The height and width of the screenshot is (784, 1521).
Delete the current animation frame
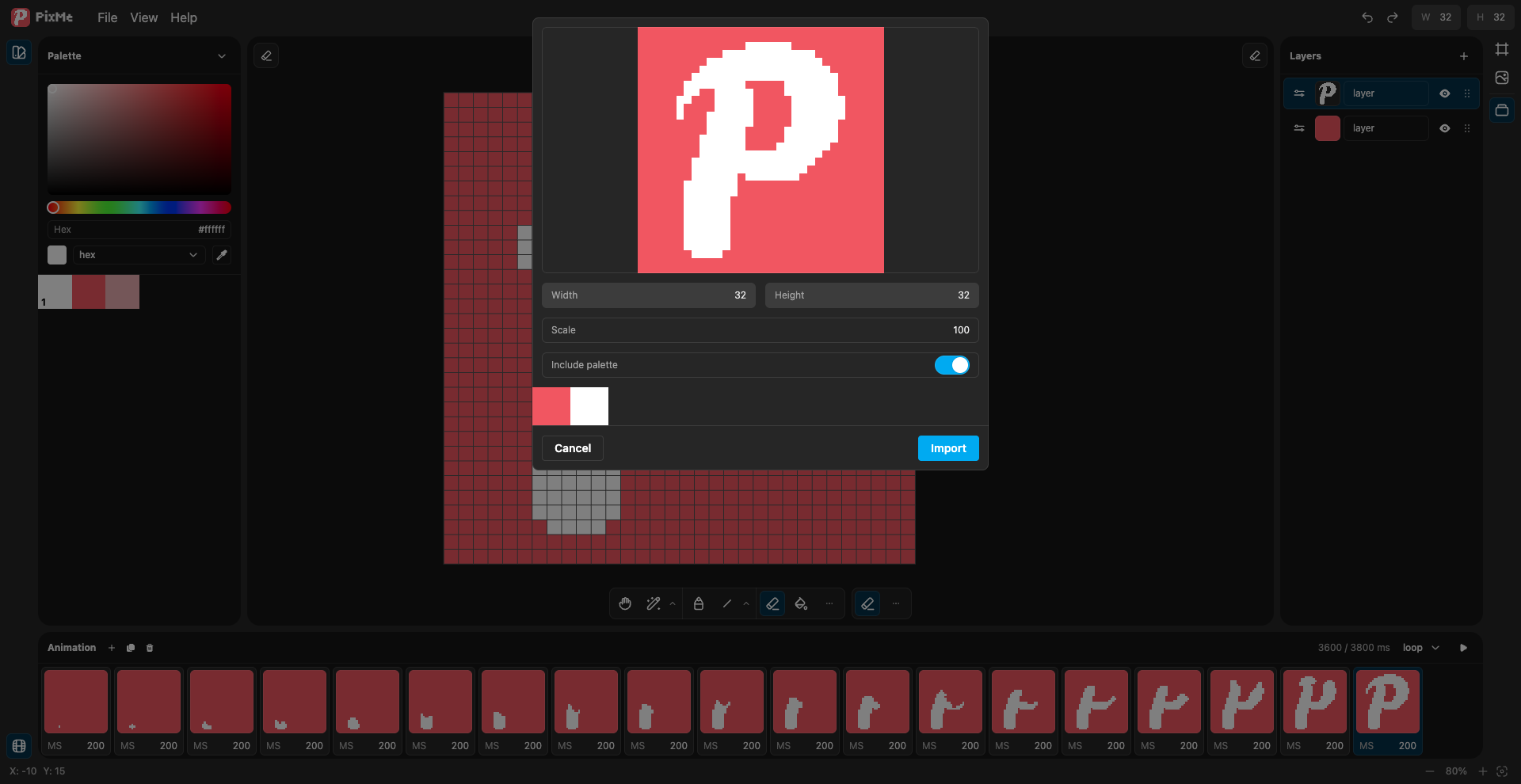(150, 648)
